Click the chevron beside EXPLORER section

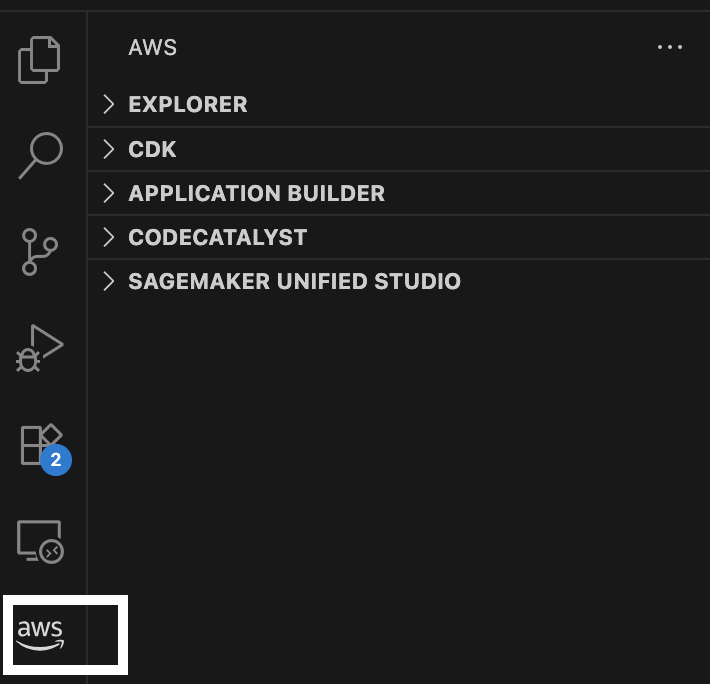click(x=110, y=104)
